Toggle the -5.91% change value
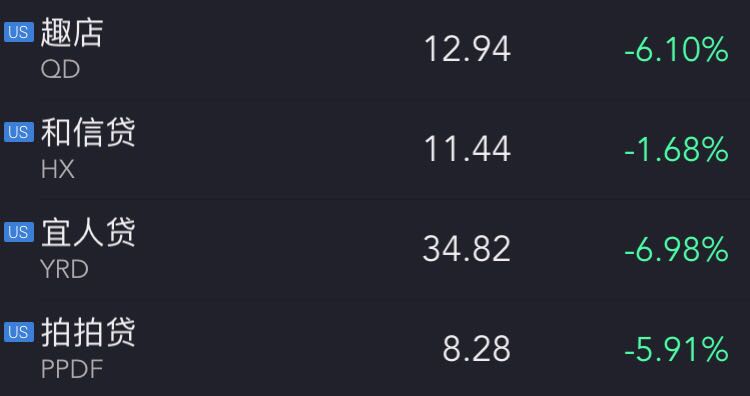This screenshot has width=750, height=396. click(676, 349)
